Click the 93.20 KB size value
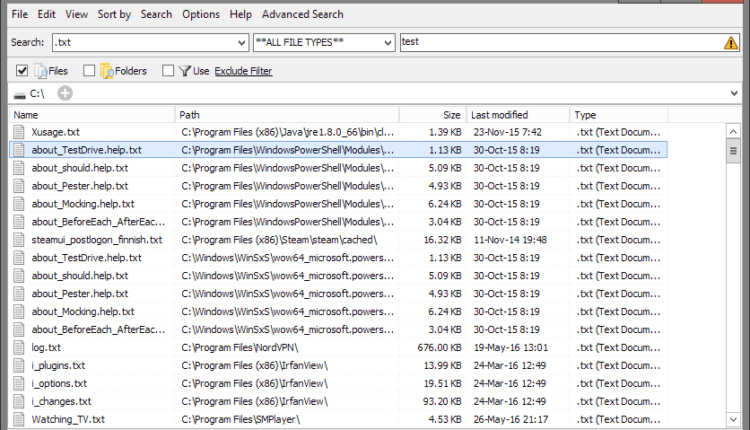This screenshot has width=750, height=430. click(x=442, y=401)
